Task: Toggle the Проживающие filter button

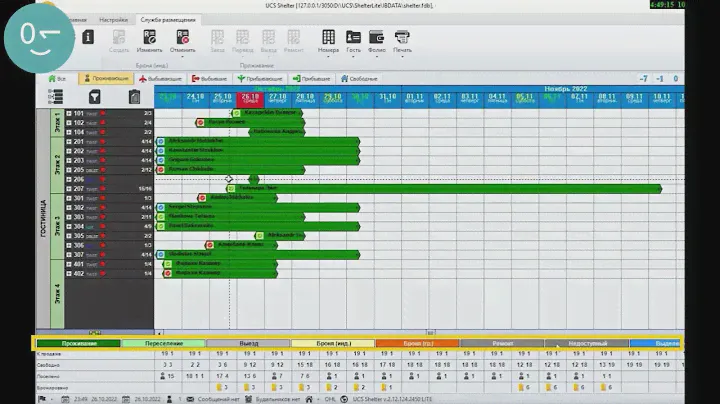Action: [105, 78]
